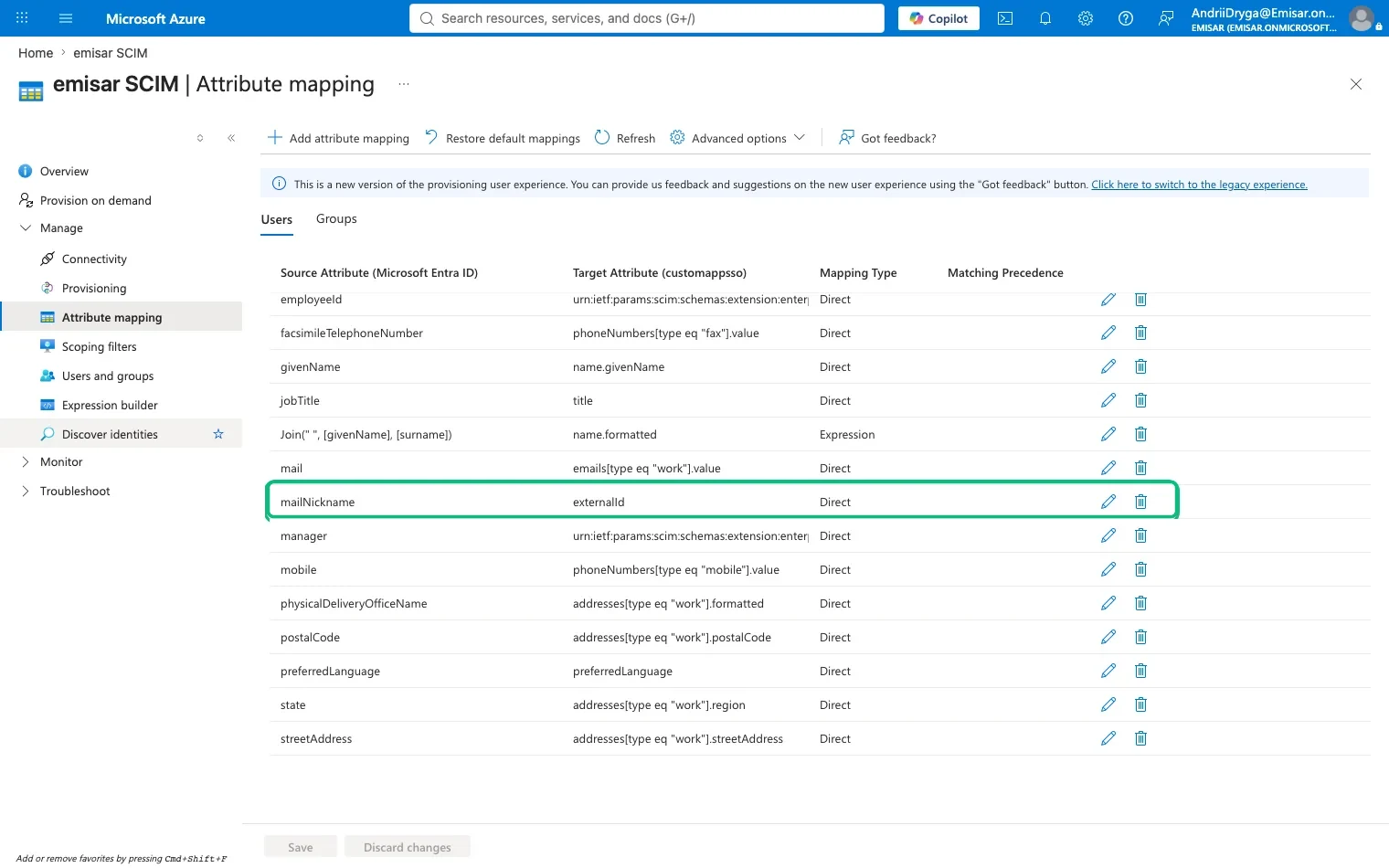Switch to the legacy experience link
Viewport: 1389px width, 868px height.
click(x=1199, y=185)
